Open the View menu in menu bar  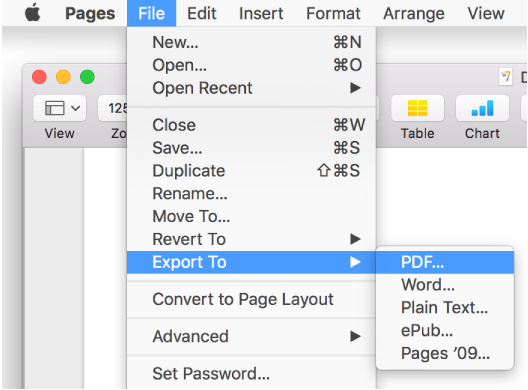[486, 13]
